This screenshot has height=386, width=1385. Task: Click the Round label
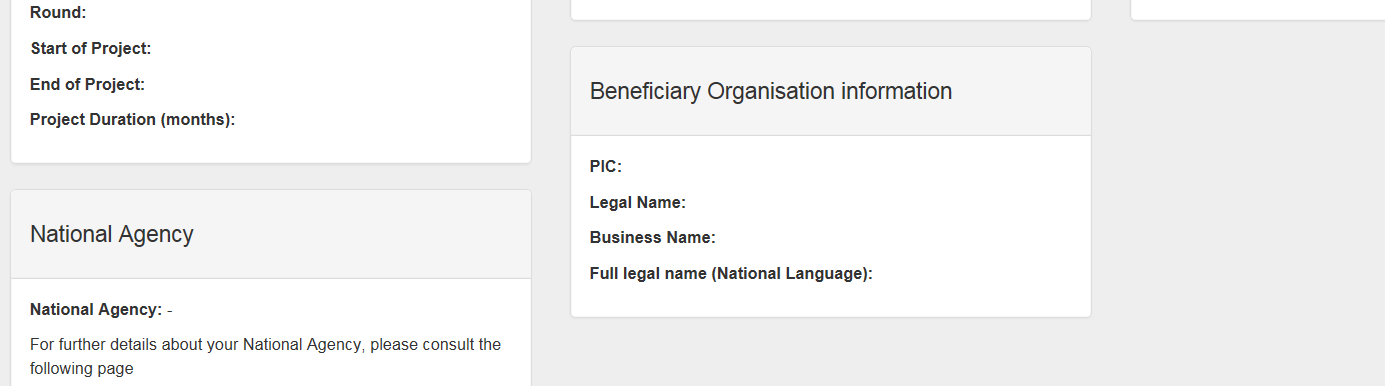click(58, 13)
